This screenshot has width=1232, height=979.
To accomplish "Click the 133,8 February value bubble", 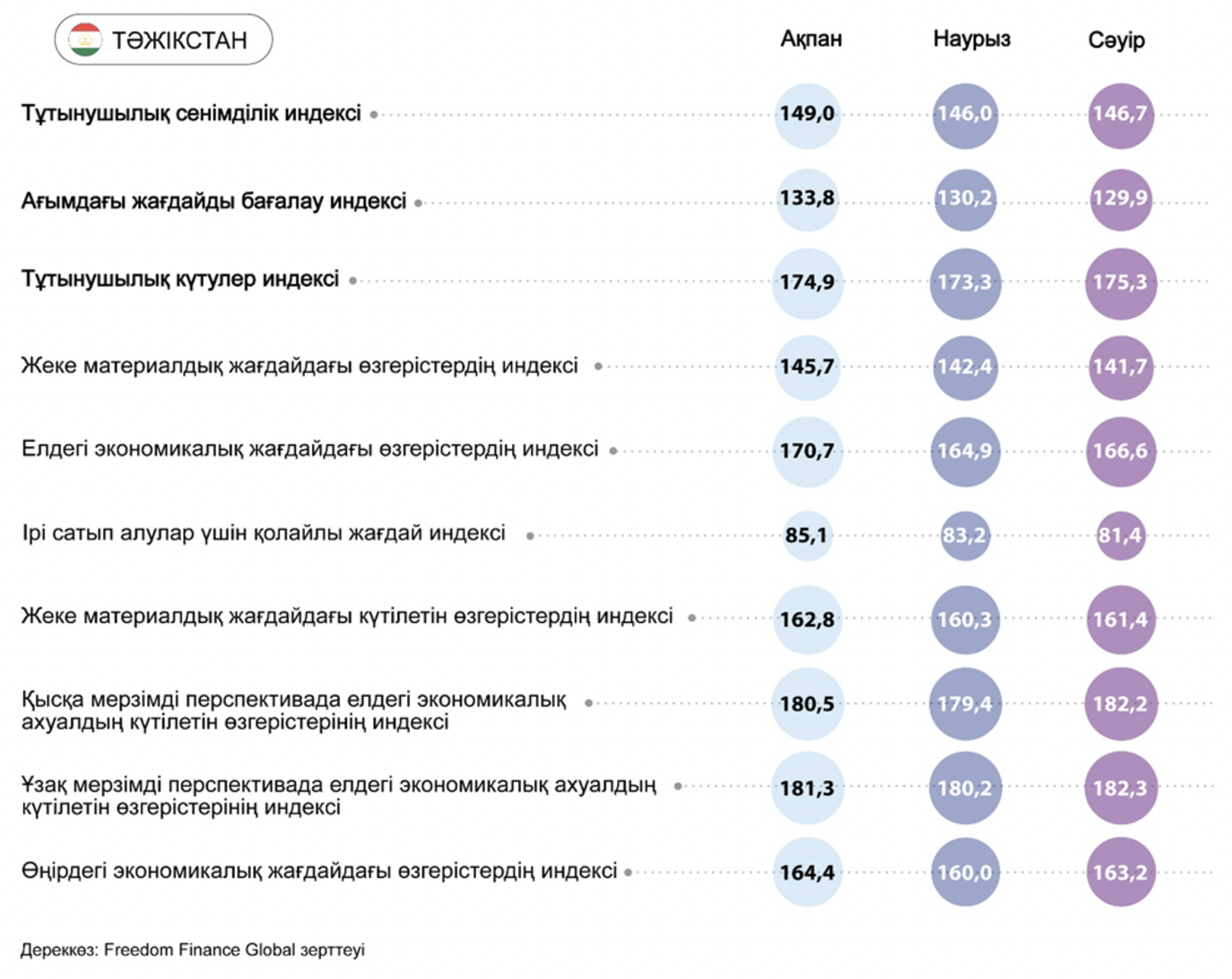I will click(x=807, y=198).
